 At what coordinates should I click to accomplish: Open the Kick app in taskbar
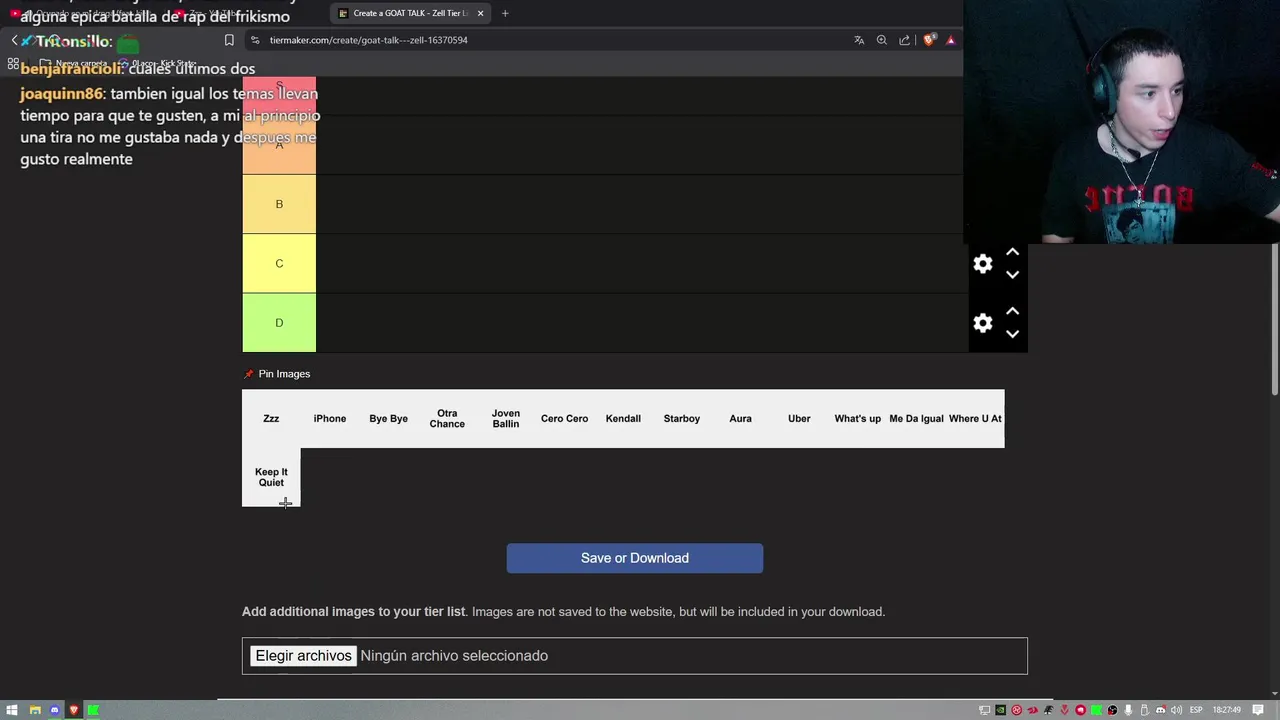(x=93, y=710)
